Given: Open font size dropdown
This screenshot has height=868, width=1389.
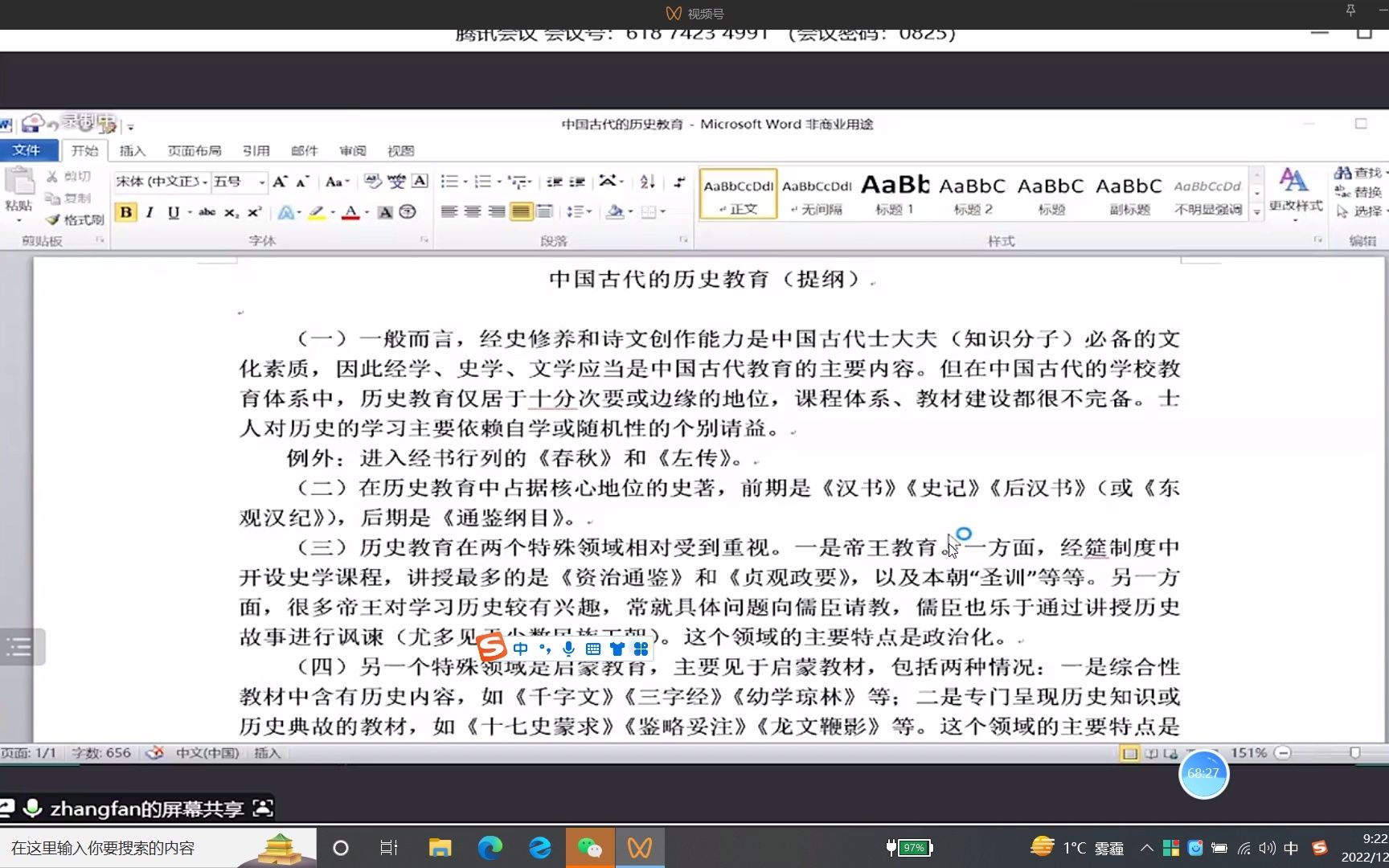Looking at the screenshot, I should point(261,182).
